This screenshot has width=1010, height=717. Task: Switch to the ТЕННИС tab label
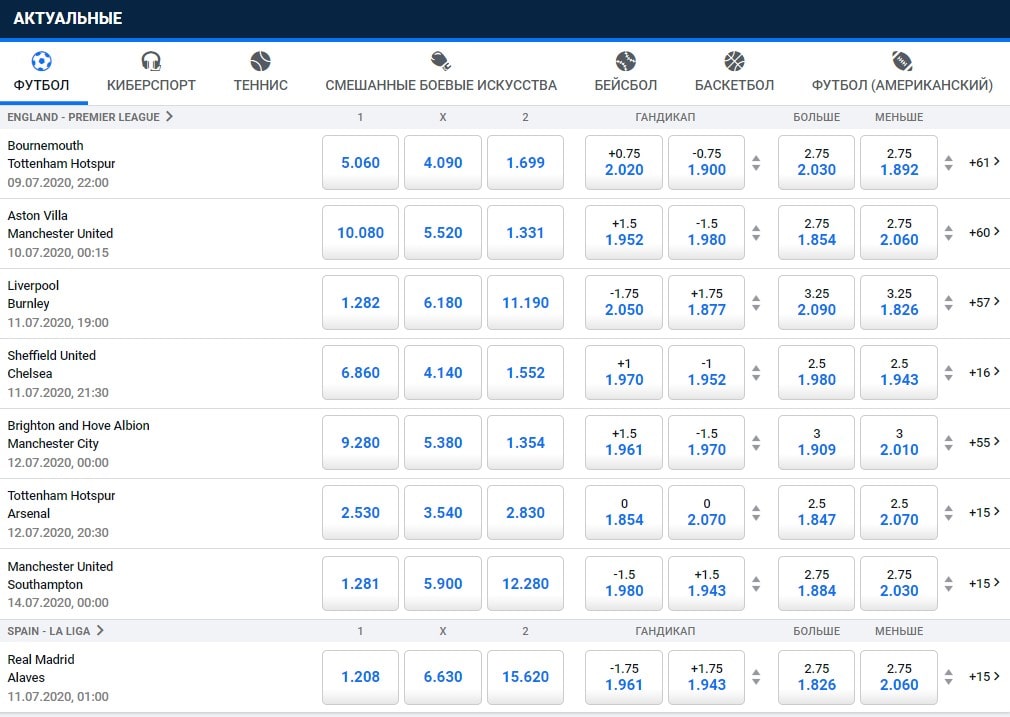point(260,85)
